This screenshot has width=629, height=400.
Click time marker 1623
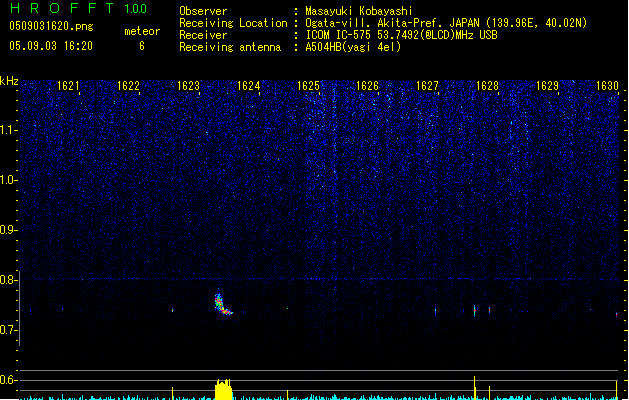[188, 86]
